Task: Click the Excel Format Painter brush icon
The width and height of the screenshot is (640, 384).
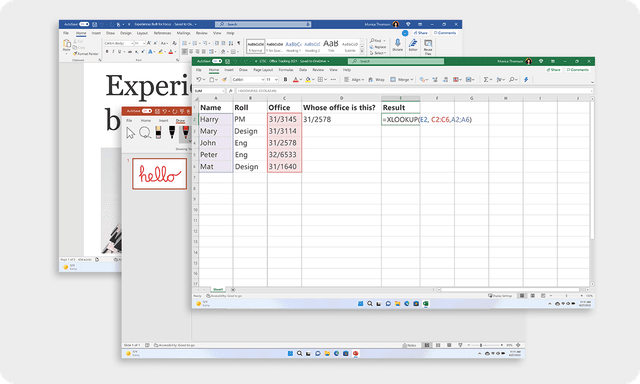Action: [x=224, y=80]
